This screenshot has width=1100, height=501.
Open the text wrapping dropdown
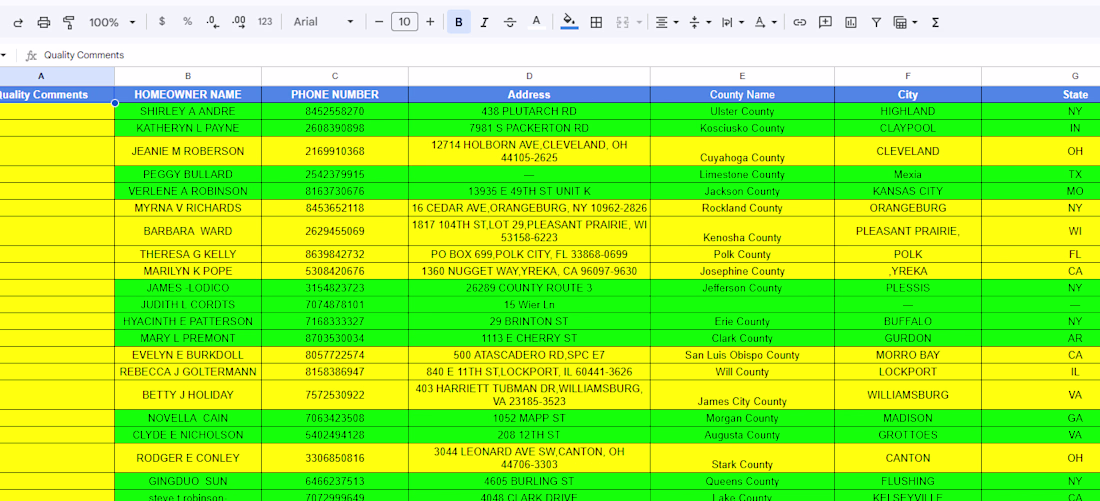tap(732, 22)
